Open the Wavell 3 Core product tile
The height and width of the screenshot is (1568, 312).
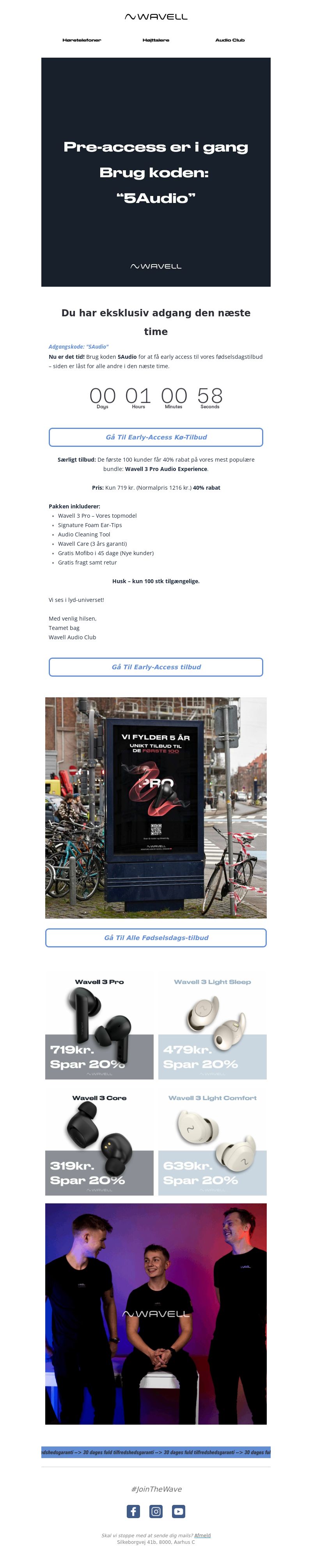tap(99, 1143)
